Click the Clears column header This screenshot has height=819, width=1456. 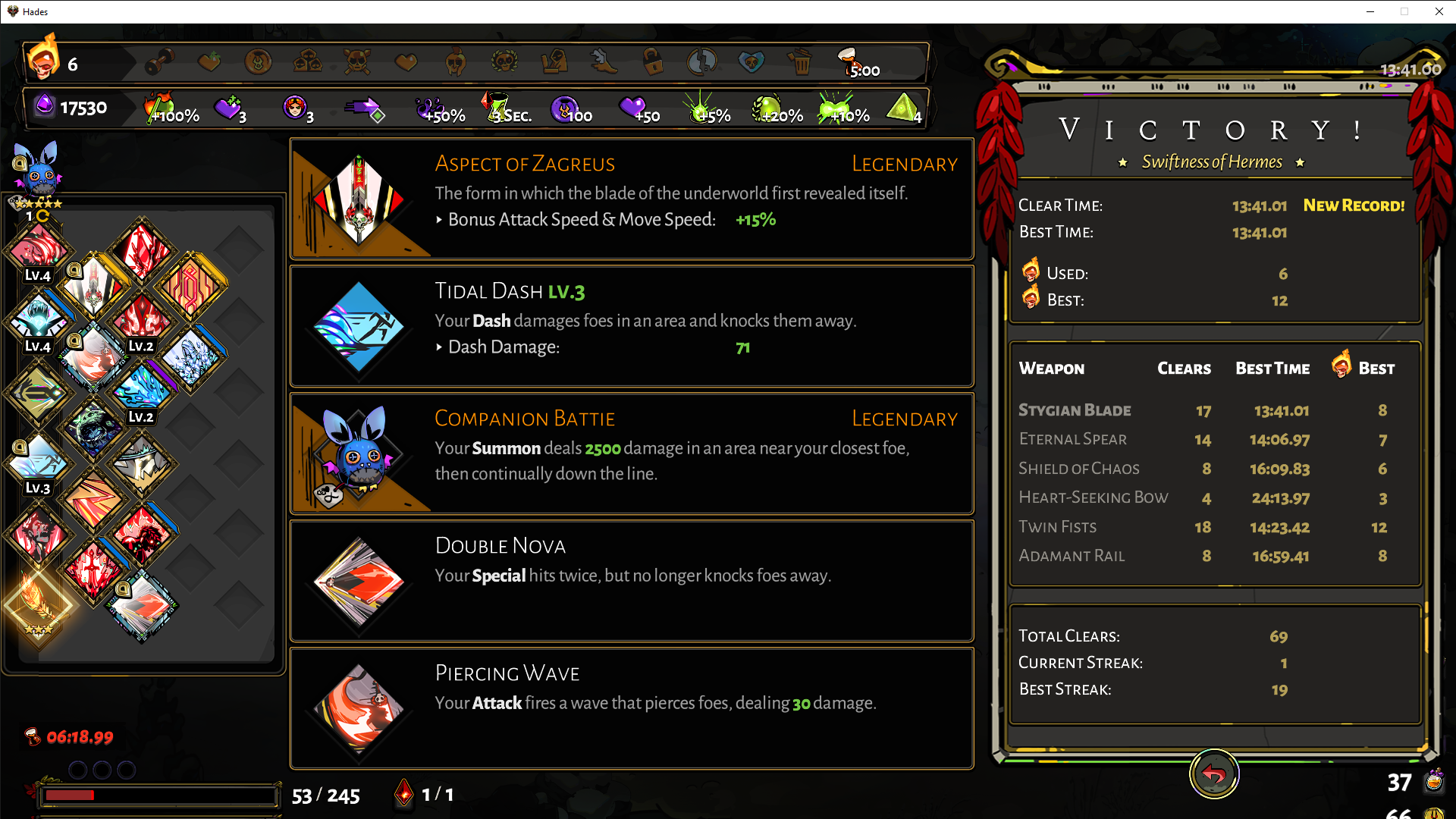click(1184, 369)
